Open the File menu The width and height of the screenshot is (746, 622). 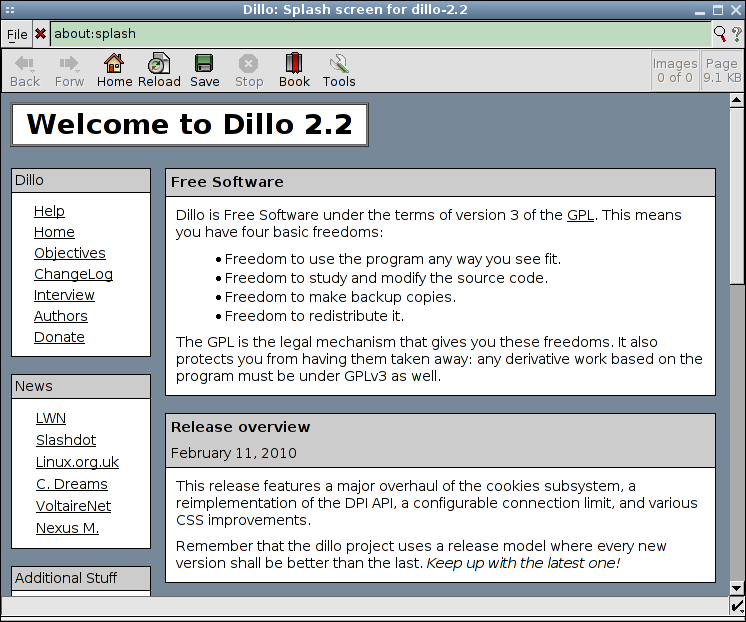click(x=17, y=34)
